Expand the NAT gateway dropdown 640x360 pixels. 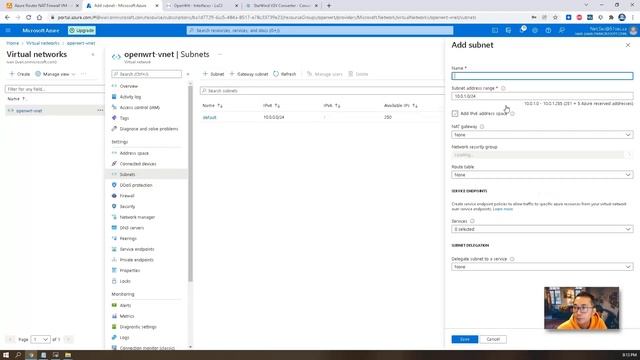tap(542, 135)
